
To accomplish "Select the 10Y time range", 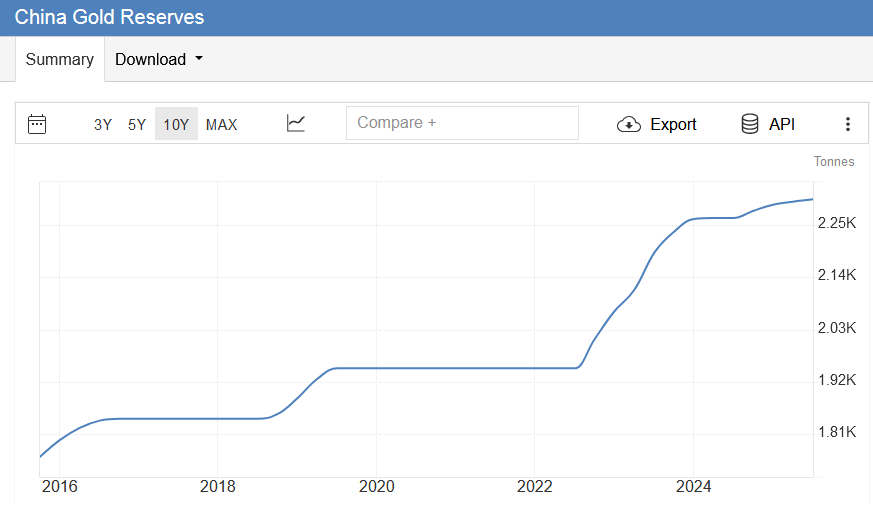I will pos(176,124).
